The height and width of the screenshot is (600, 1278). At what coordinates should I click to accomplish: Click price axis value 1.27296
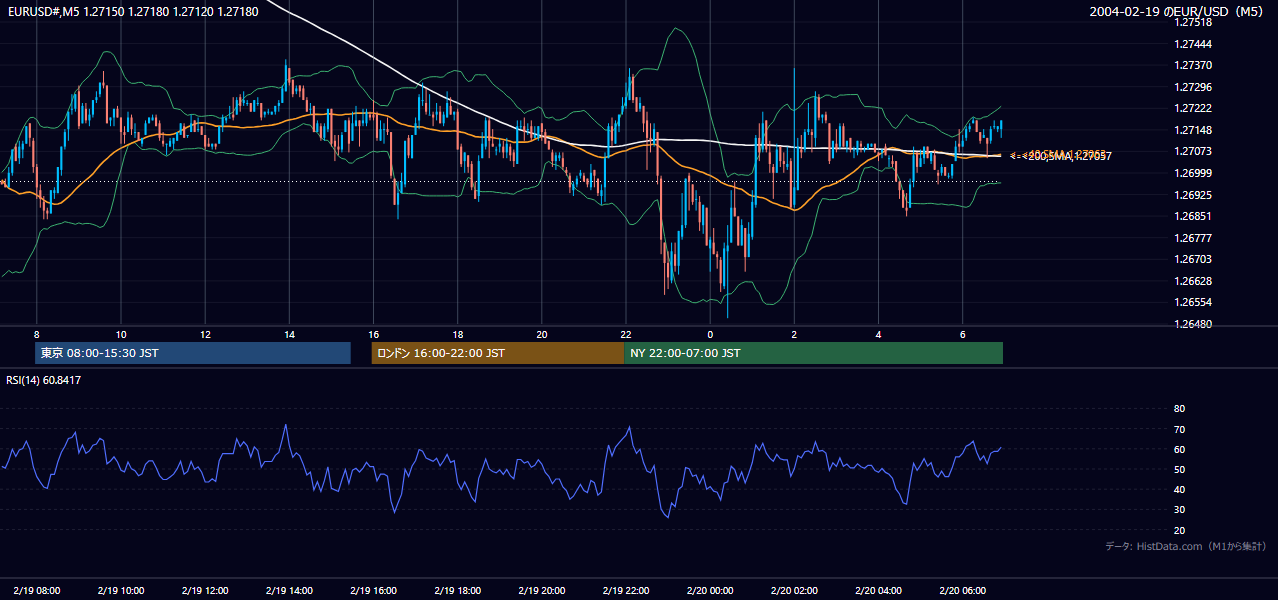(x=1194, y=87)
